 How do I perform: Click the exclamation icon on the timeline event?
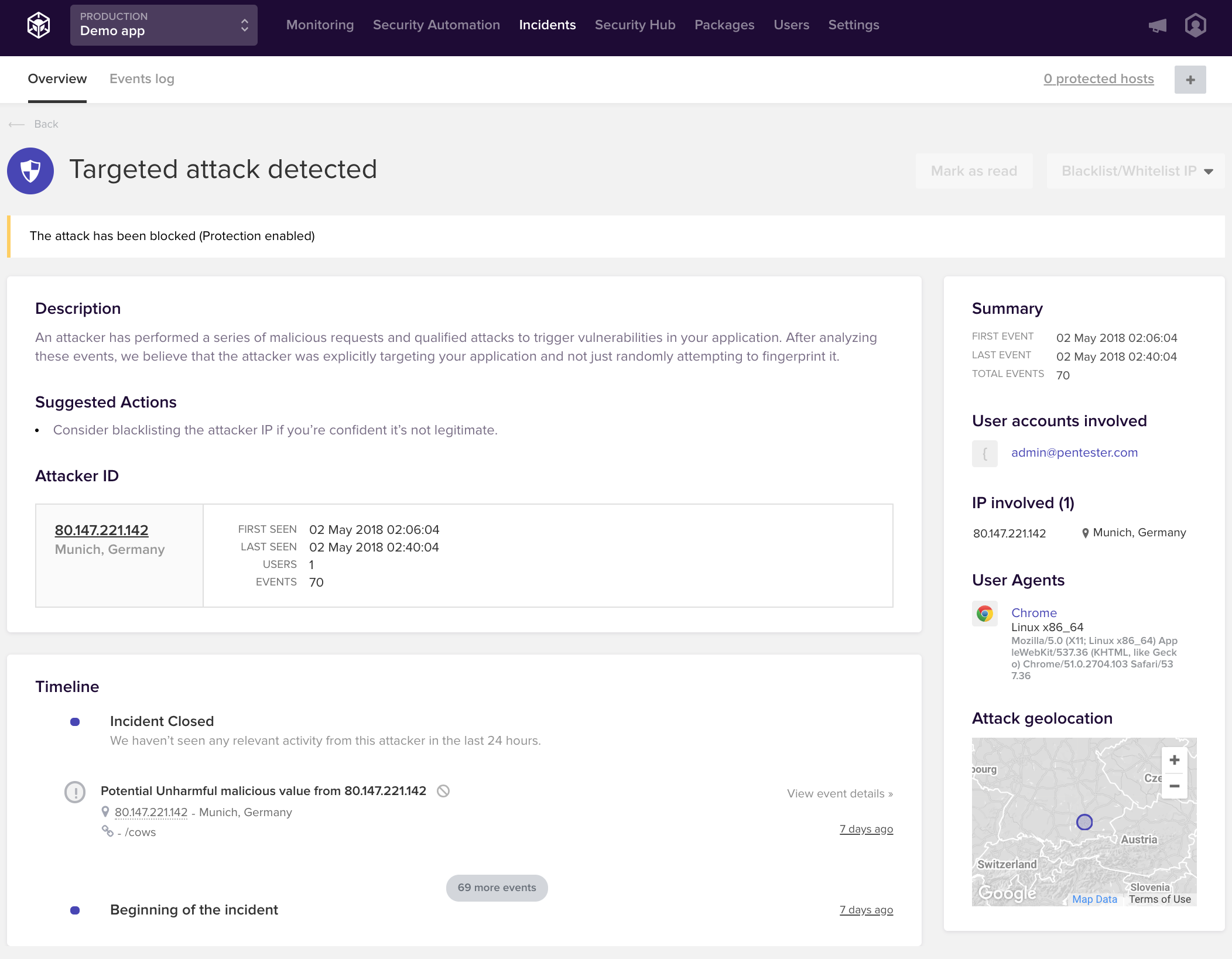pyautogui.click(x=75, y=792)
